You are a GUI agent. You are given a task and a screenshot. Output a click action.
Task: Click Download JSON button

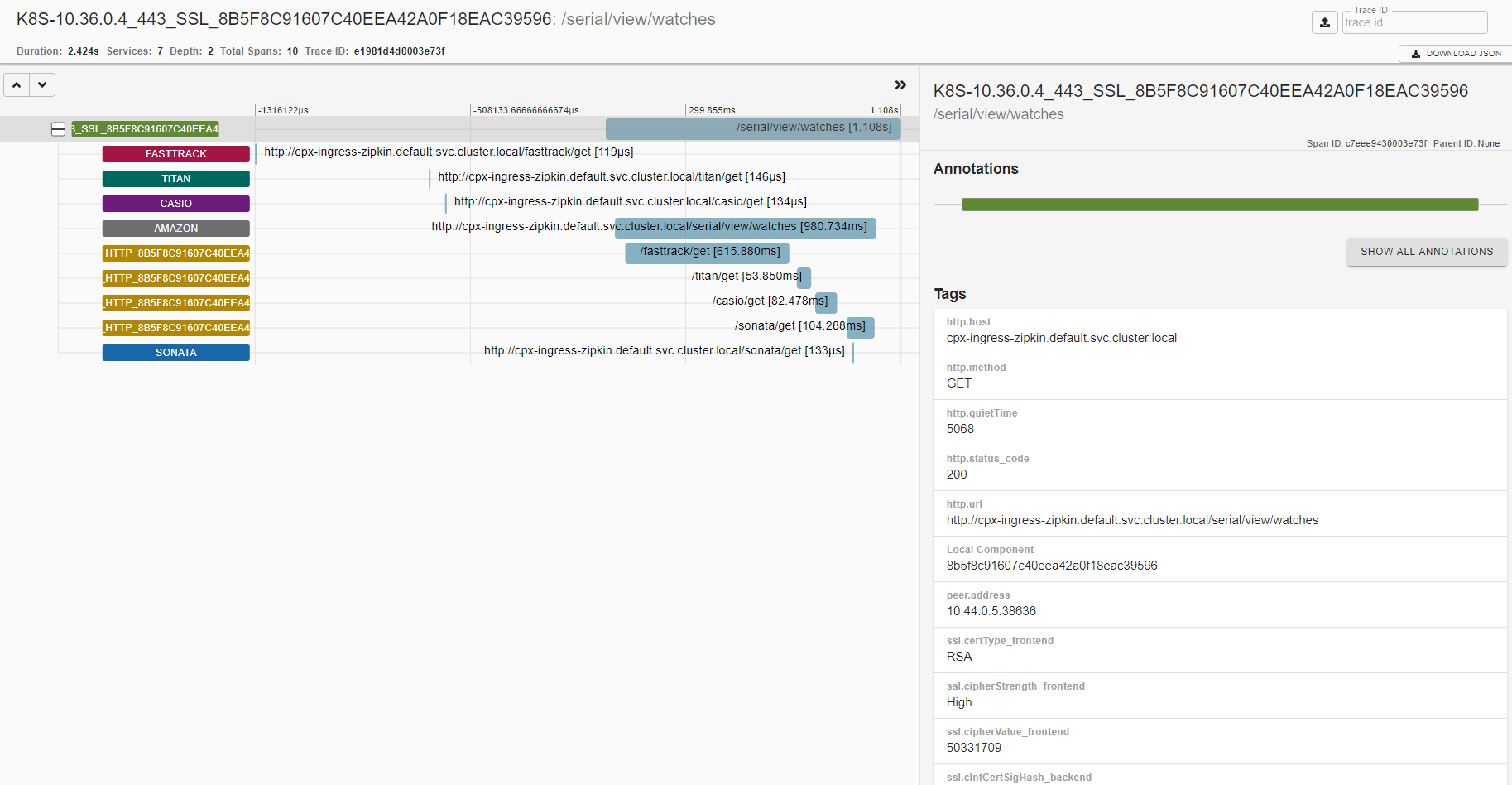coord(1456,53)
